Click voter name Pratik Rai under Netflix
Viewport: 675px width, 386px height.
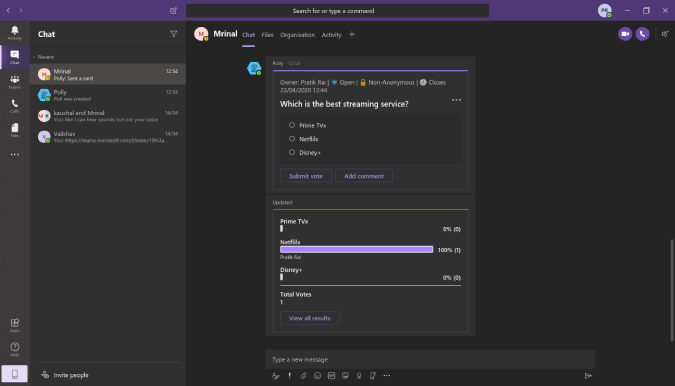(291, 257)
